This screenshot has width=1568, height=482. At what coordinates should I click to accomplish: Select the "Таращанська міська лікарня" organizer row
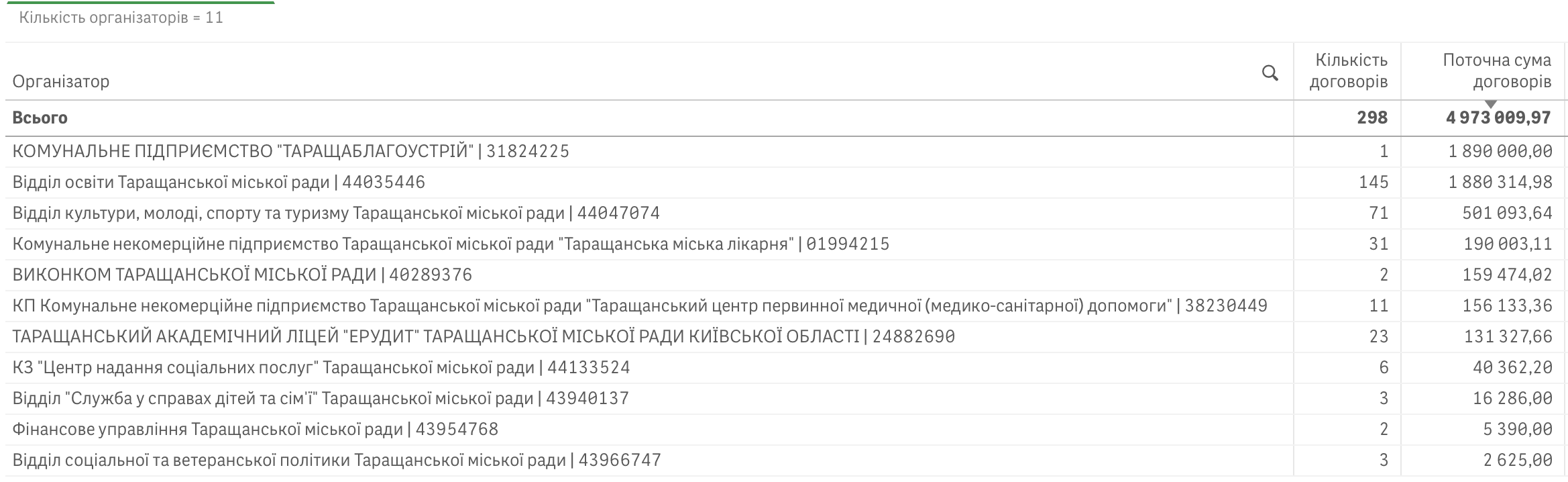[x=451, y=244]
